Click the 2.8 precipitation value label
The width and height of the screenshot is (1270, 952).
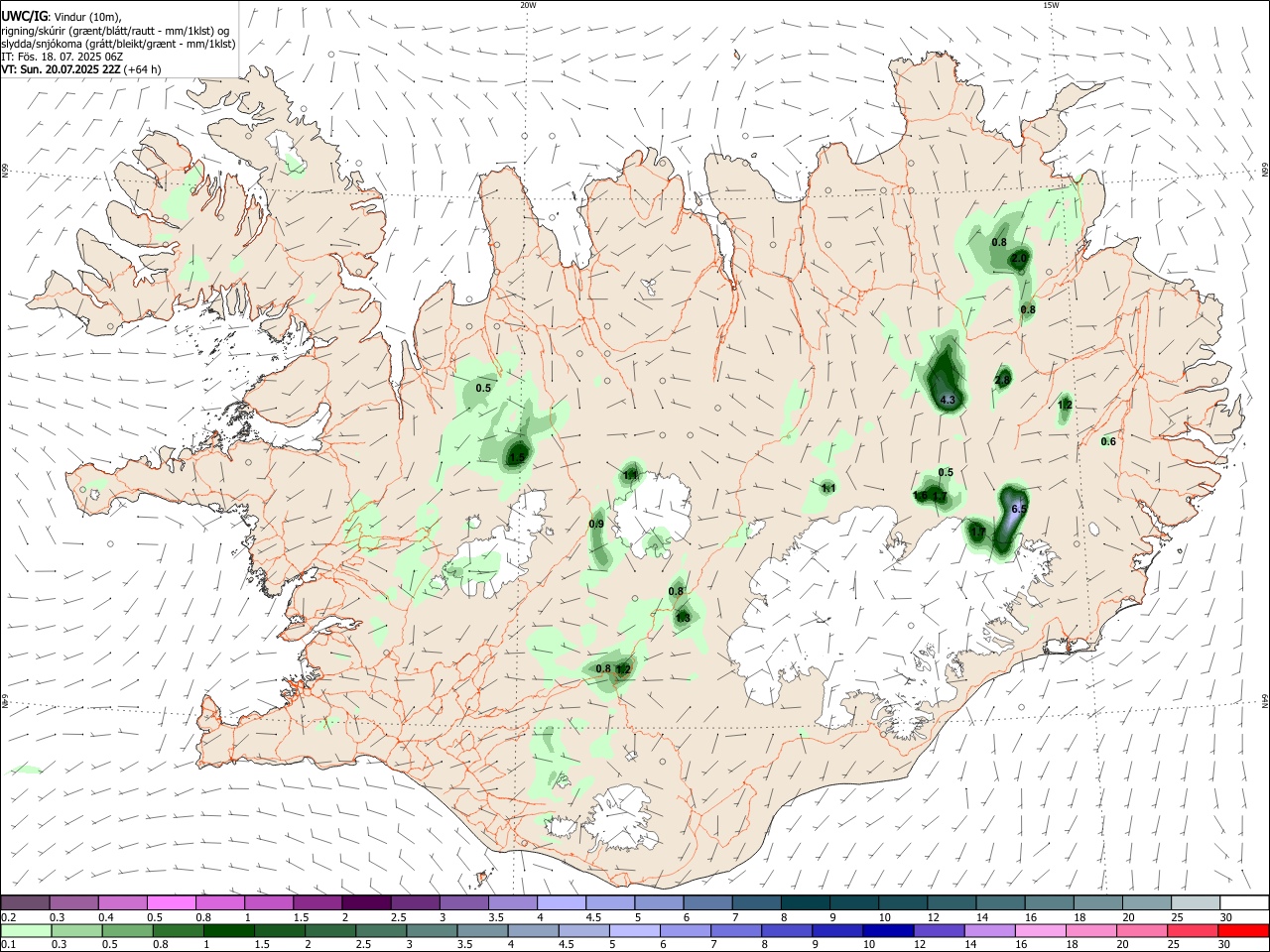pos(1002,380)
